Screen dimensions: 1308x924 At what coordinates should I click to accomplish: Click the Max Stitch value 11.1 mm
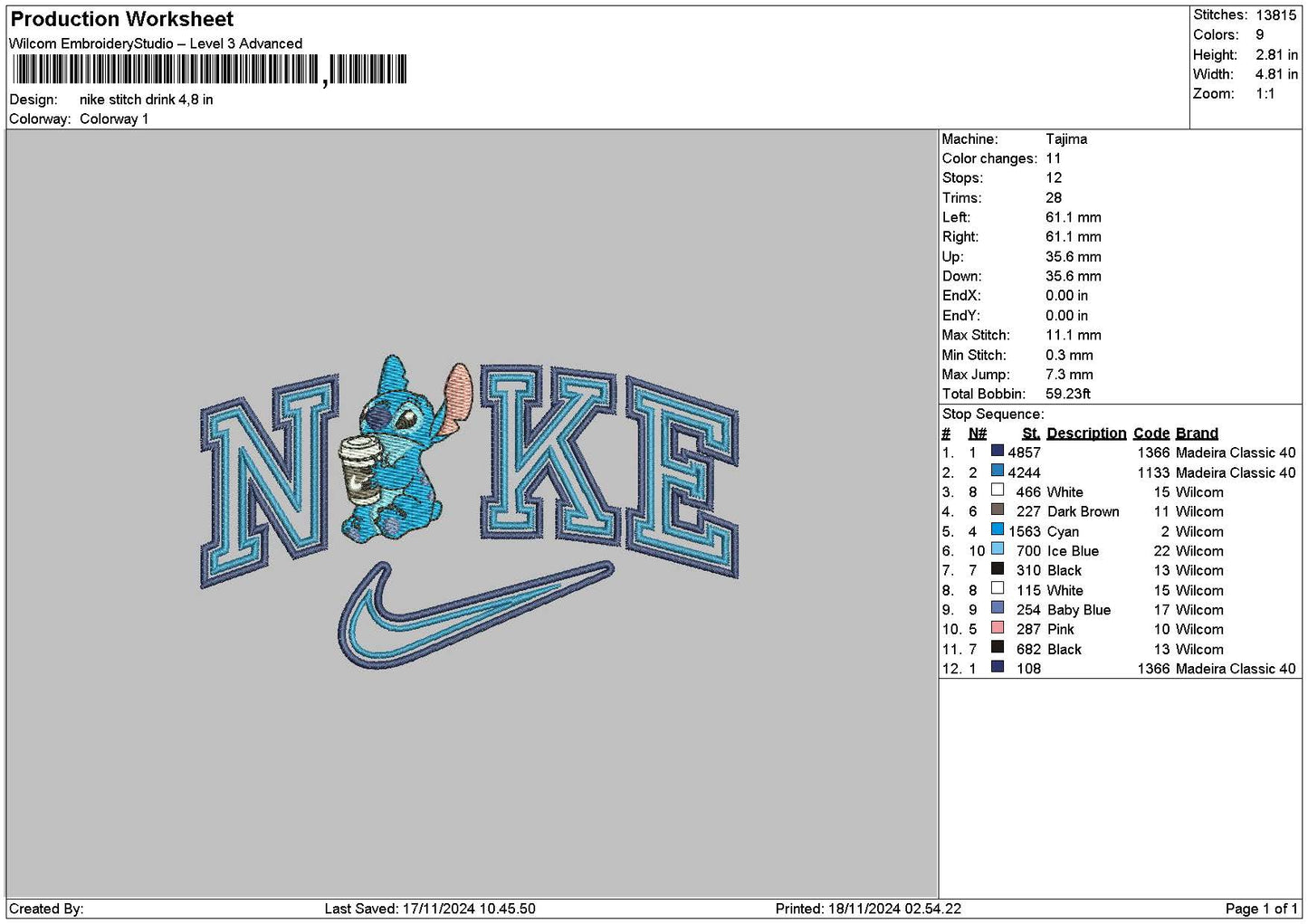click(x=1074, y=336)
